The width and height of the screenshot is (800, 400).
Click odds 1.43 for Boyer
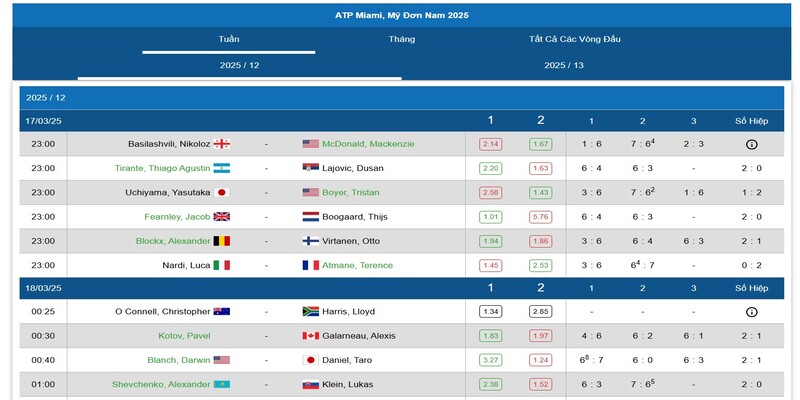pyautogui.click(x=540, y=192)
